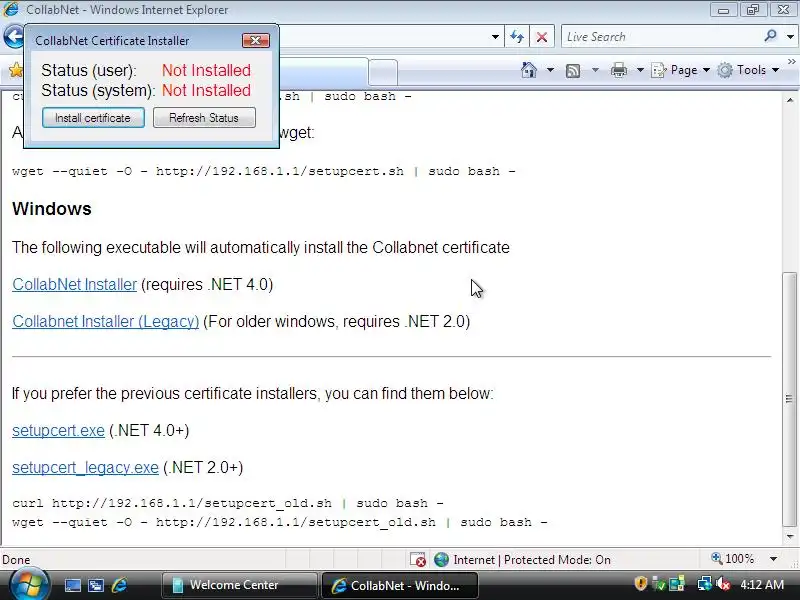Switch to Welcome Center taskbar button
The height and width of the screenshot is (600, 800).
(x=239, y=585)
